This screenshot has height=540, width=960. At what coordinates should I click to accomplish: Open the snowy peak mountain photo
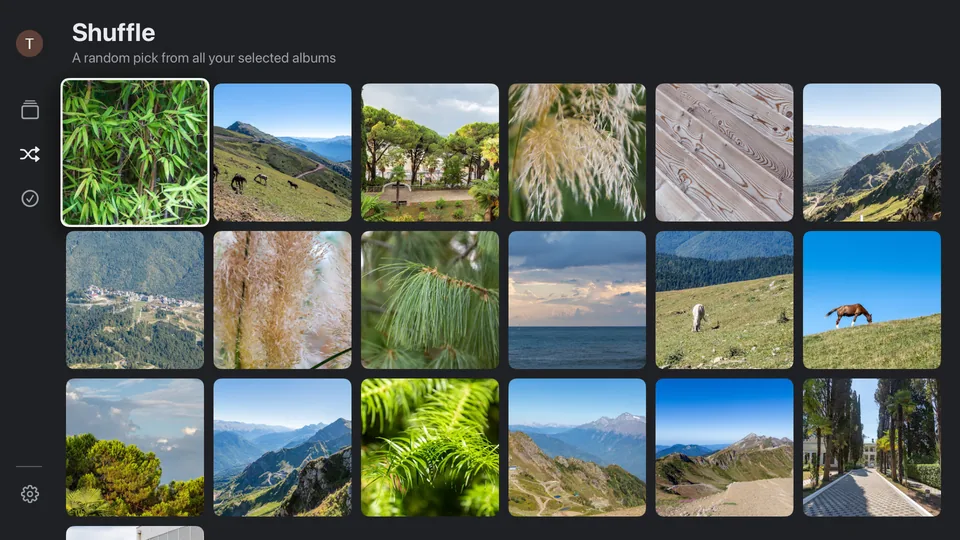pos(577,448)
